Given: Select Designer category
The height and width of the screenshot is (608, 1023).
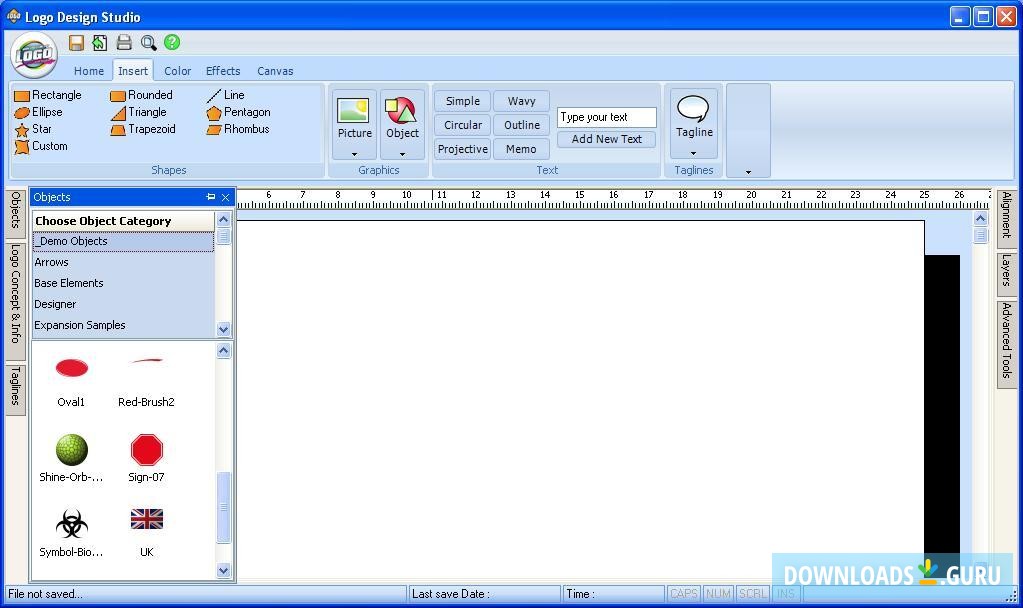Looking at the screenshot, I should pos(123,304).
